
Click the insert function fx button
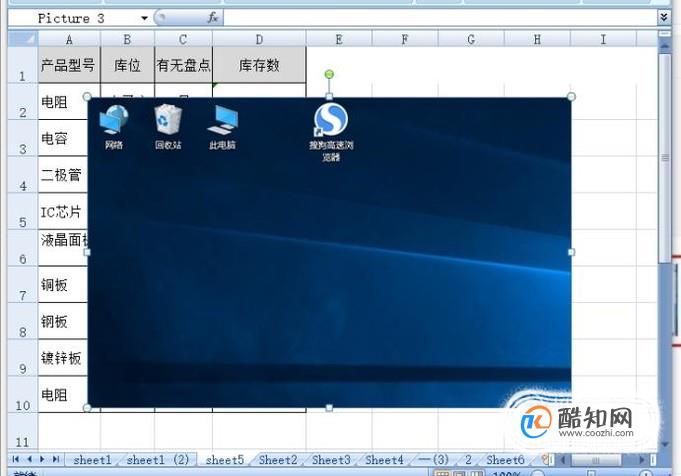[212, 18]
